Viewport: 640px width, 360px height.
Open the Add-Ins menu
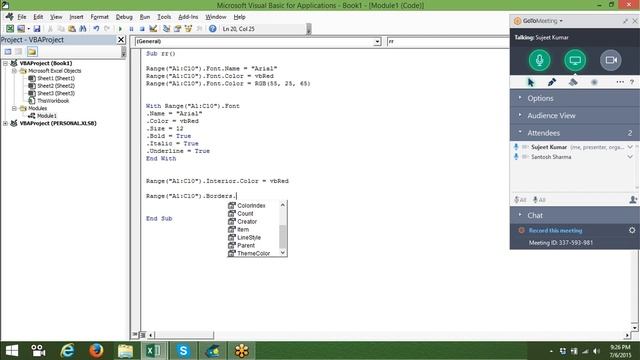click(188, 17)
